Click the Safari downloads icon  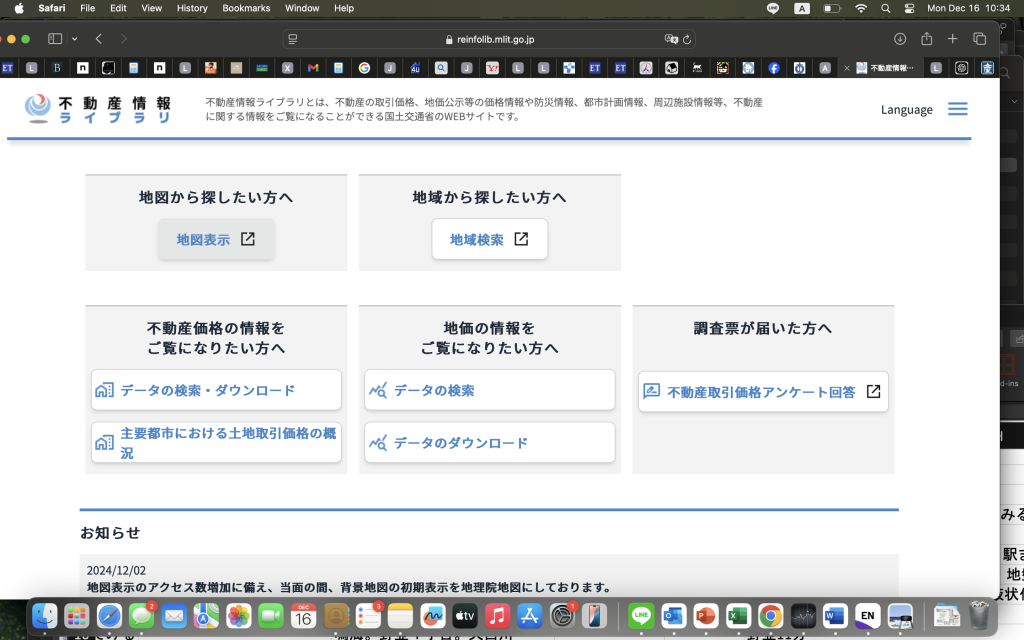click(899, 39)
